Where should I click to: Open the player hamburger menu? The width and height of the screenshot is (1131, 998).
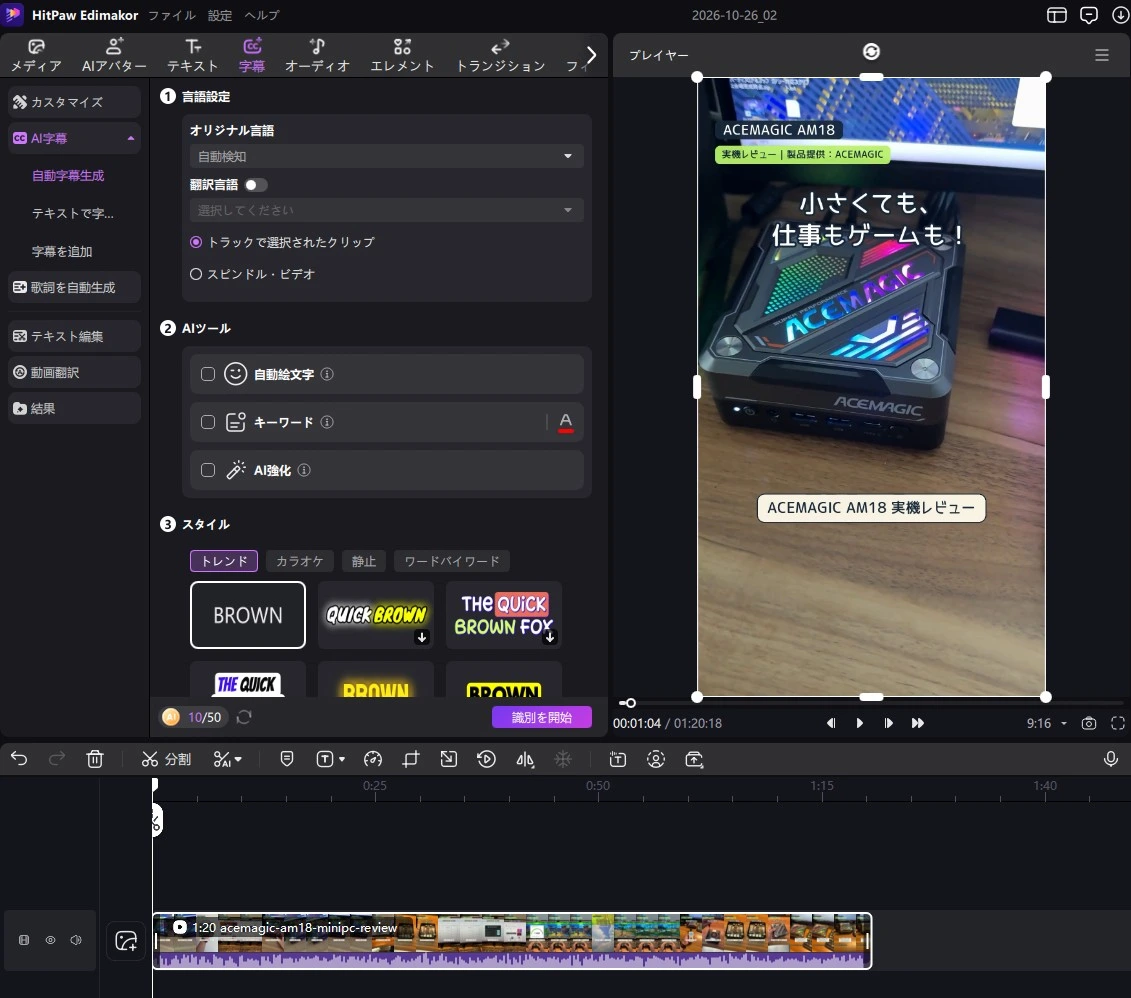click(1101, 55)
